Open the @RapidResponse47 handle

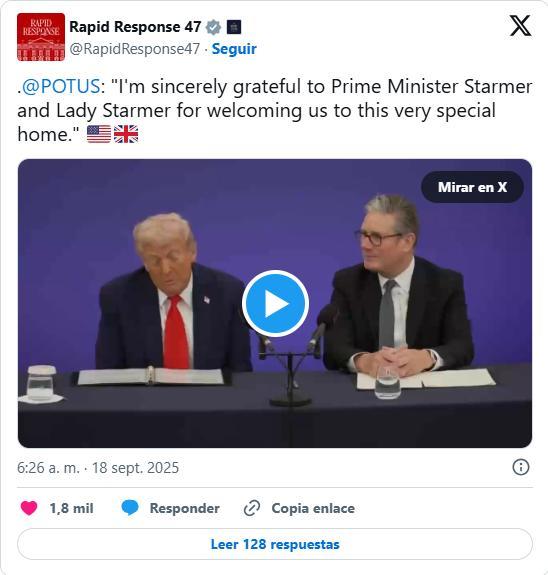point(135,49)
